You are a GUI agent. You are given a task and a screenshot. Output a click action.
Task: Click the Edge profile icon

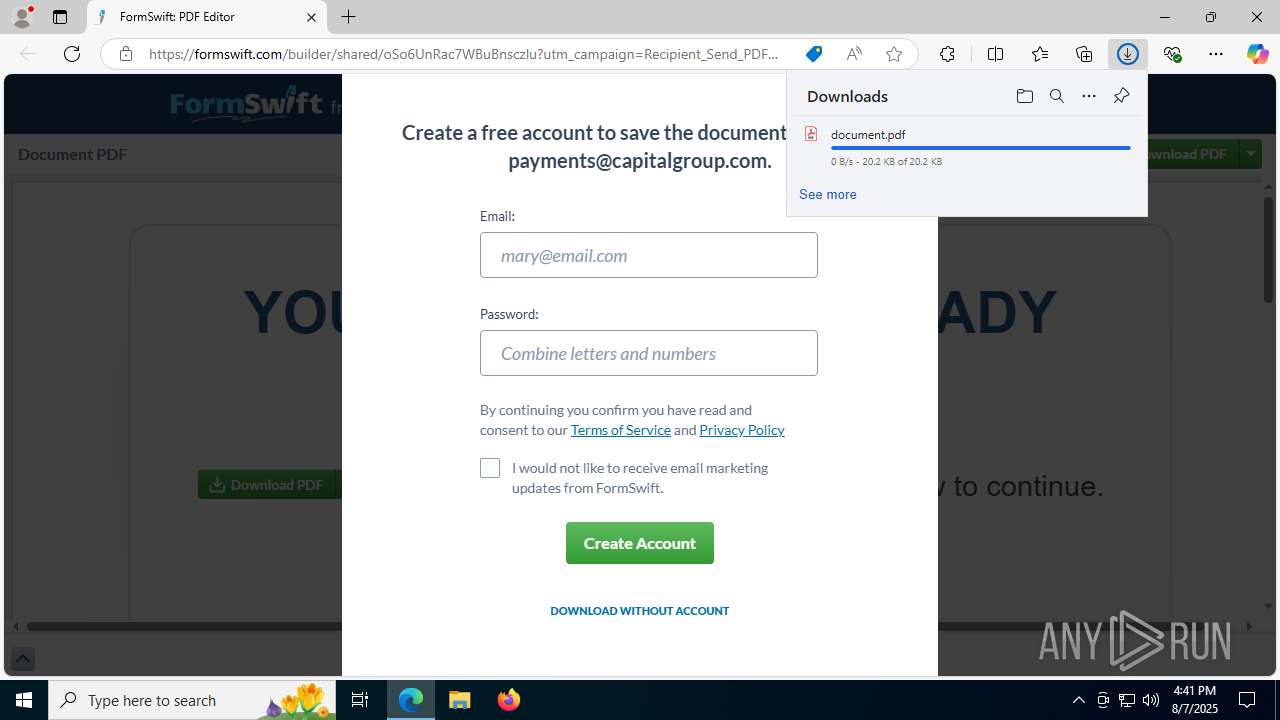pos(22,17)
